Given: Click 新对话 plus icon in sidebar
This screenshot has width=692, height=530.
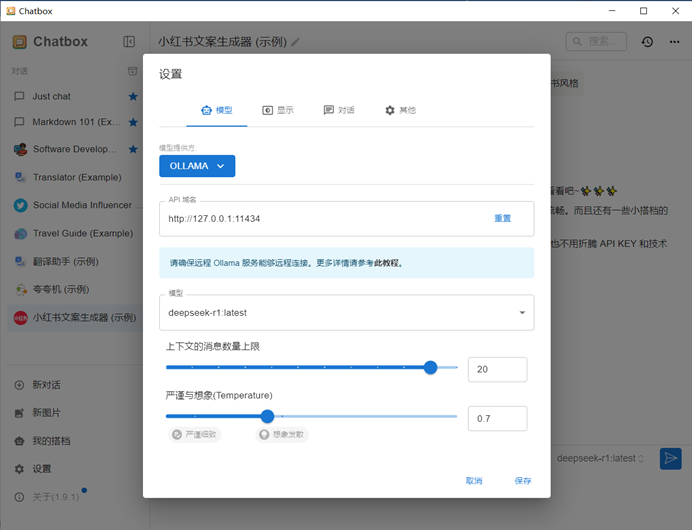Looking at the screenshot, I should tap(19, 385).
